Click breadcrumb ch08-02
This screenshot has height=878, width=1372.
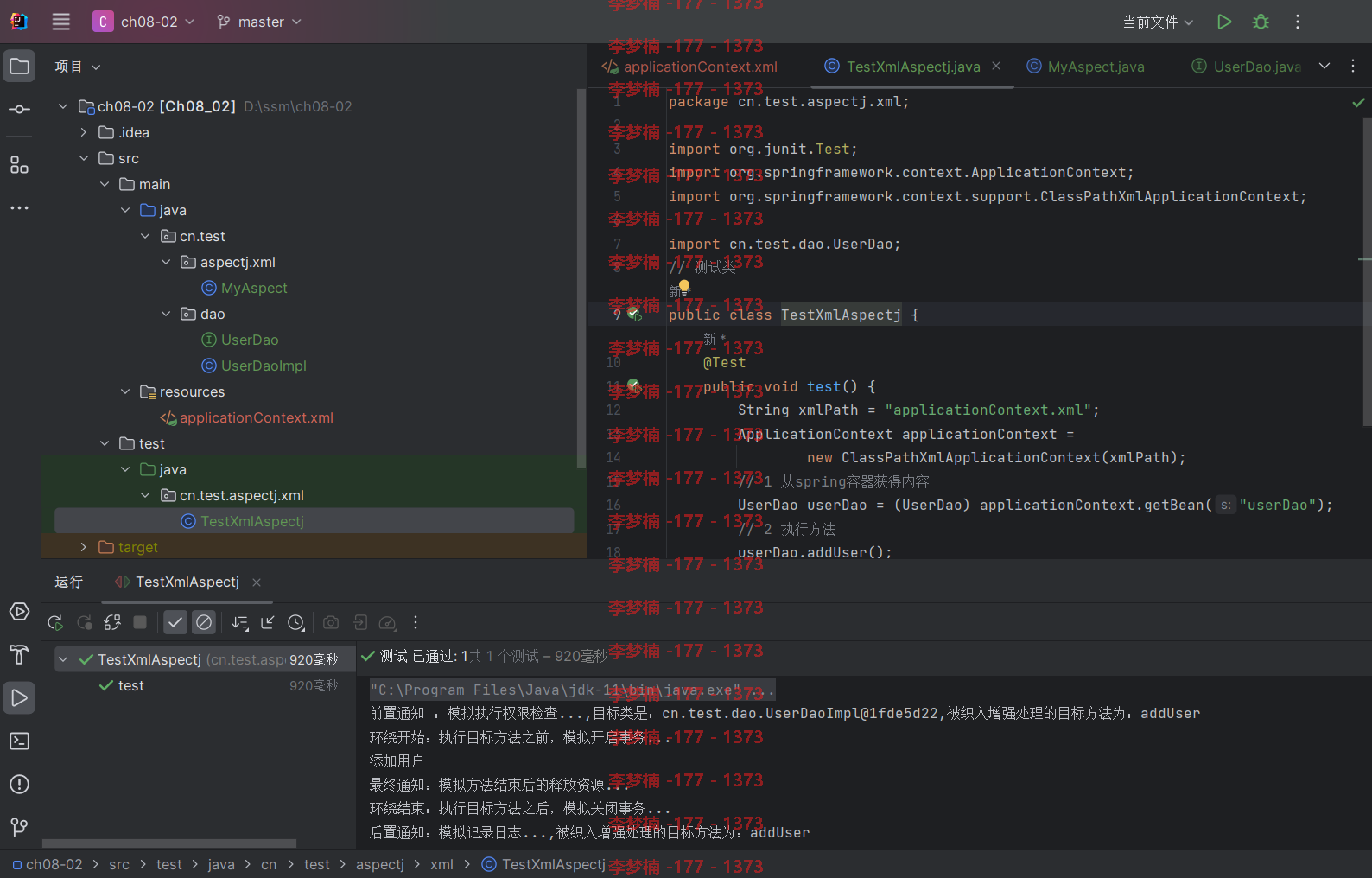[48, 864]
